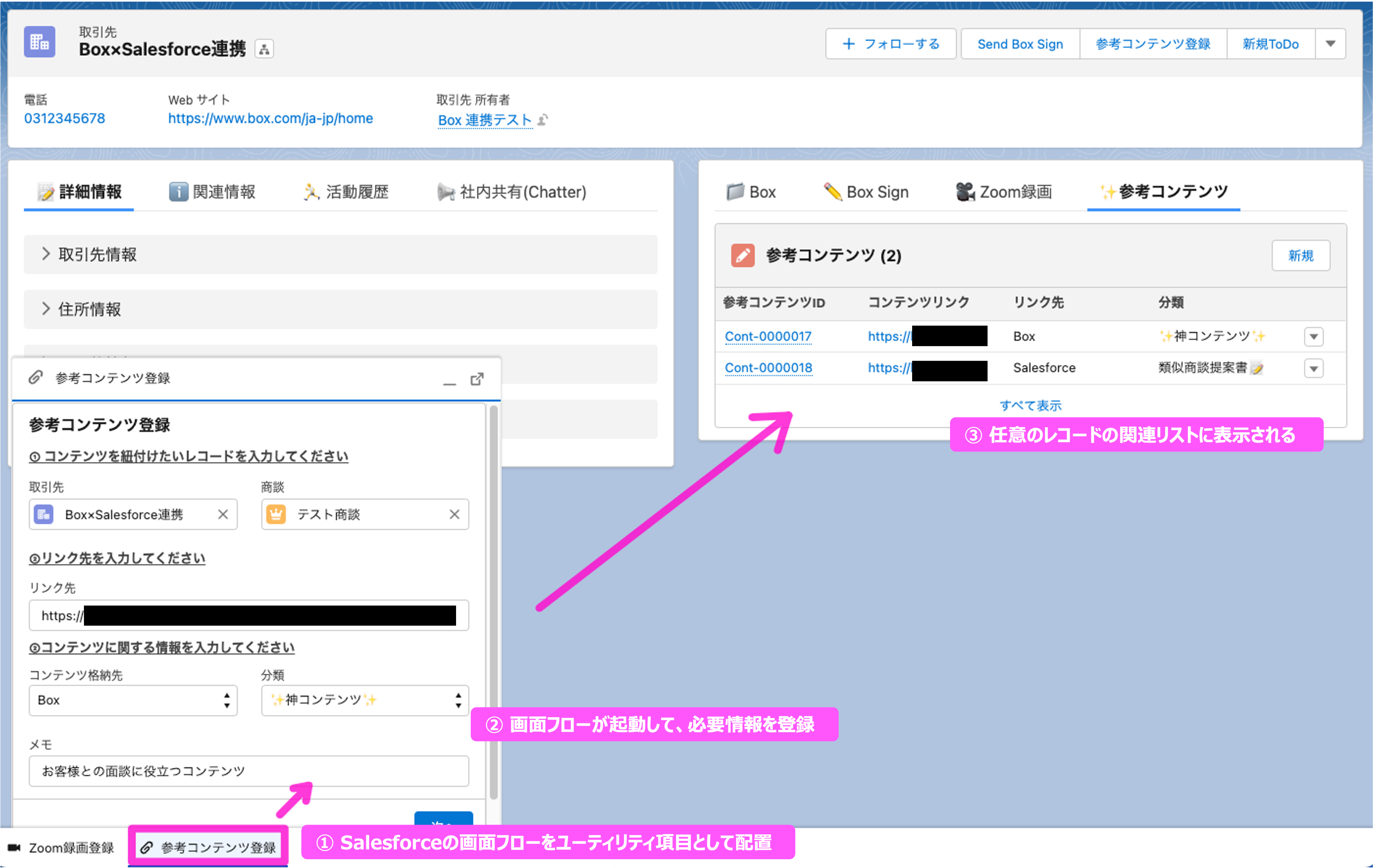
Task: Click the change owner icon next to Box 連携テスト
Action: tap(543, 120)
